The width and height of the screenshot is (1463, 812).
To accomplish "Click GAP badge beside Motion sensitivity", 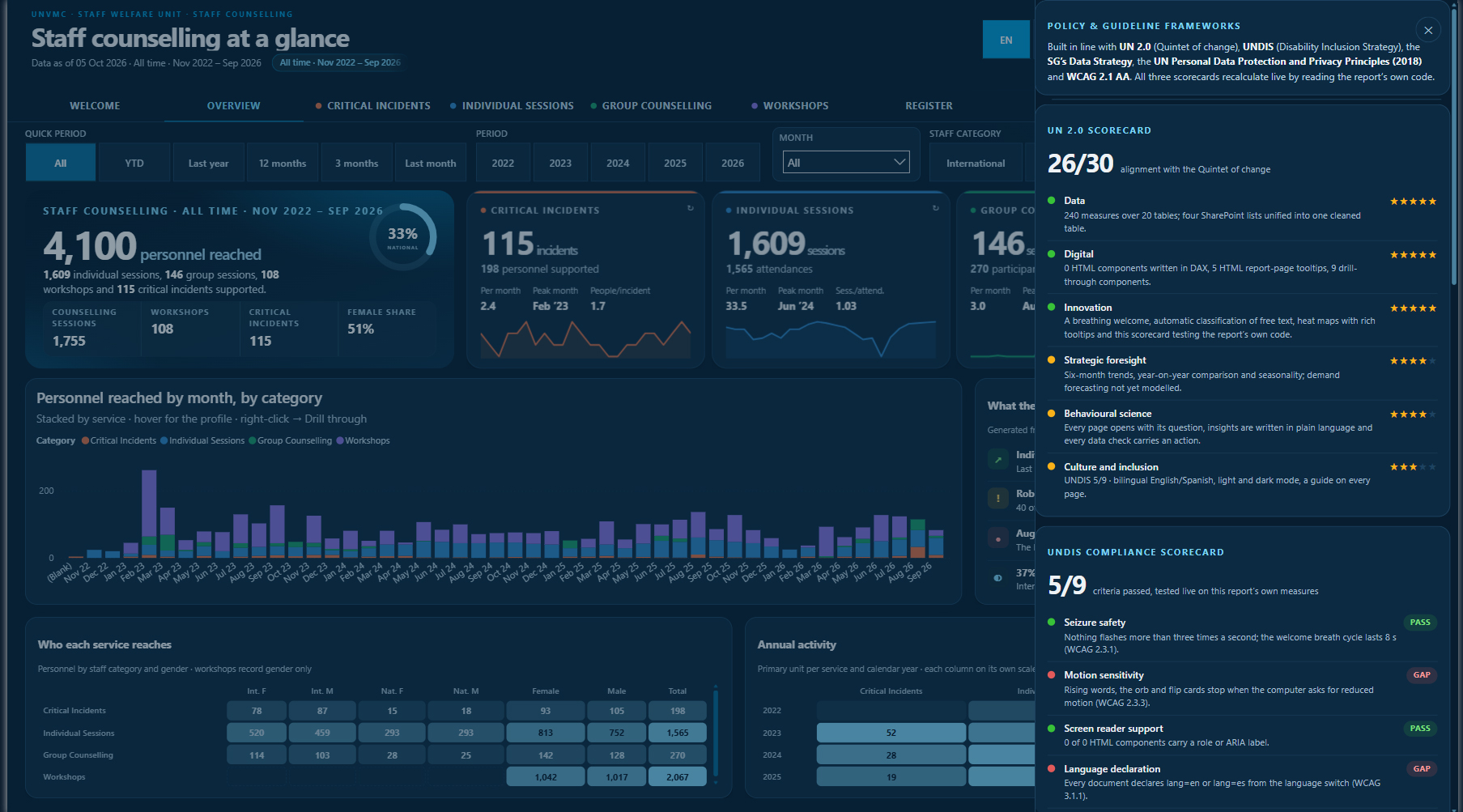I will [x=1422, y=675].
